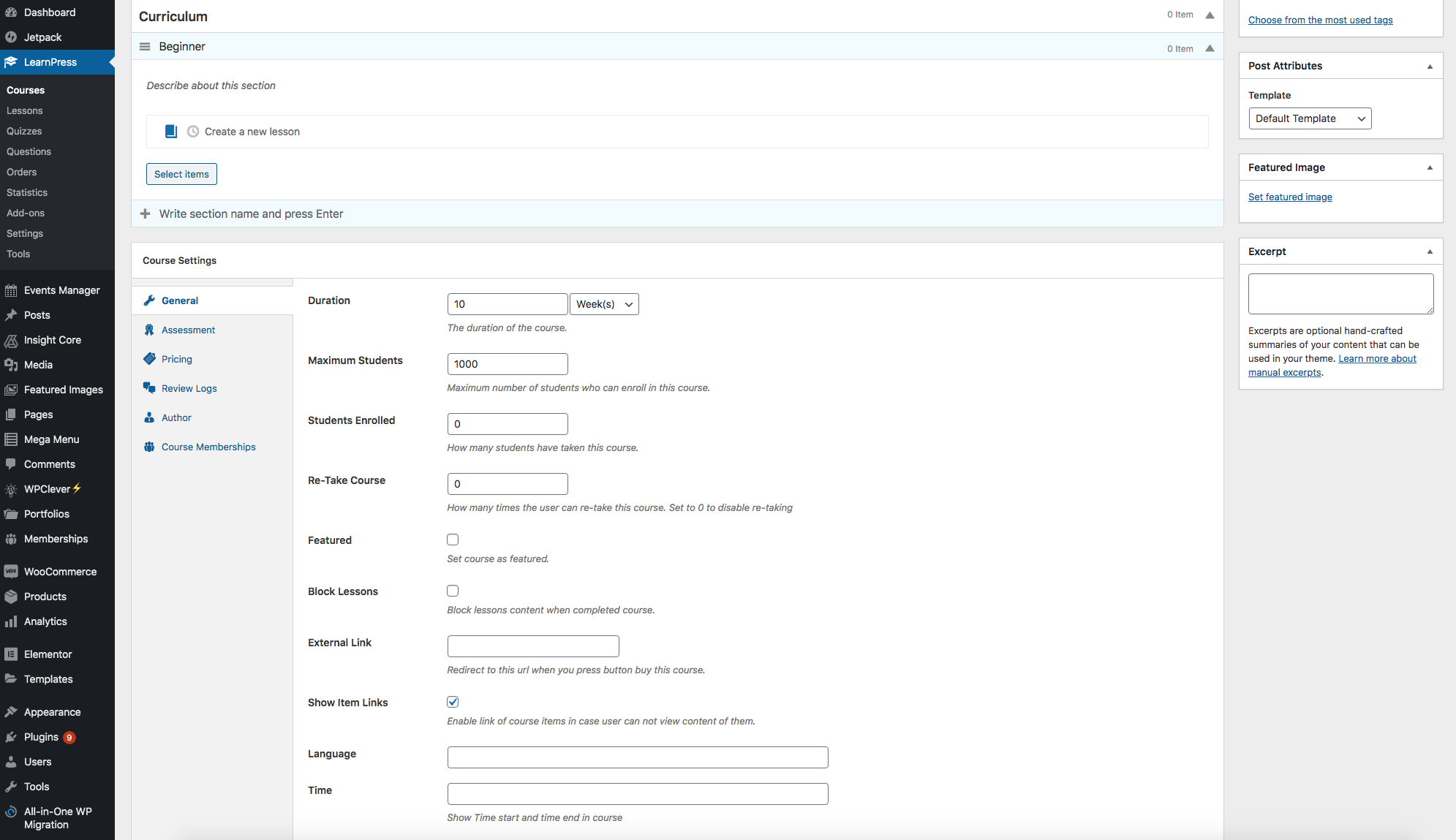Click the Create a new lesson field
The image size is (1456, 840).
pos(677,132)
